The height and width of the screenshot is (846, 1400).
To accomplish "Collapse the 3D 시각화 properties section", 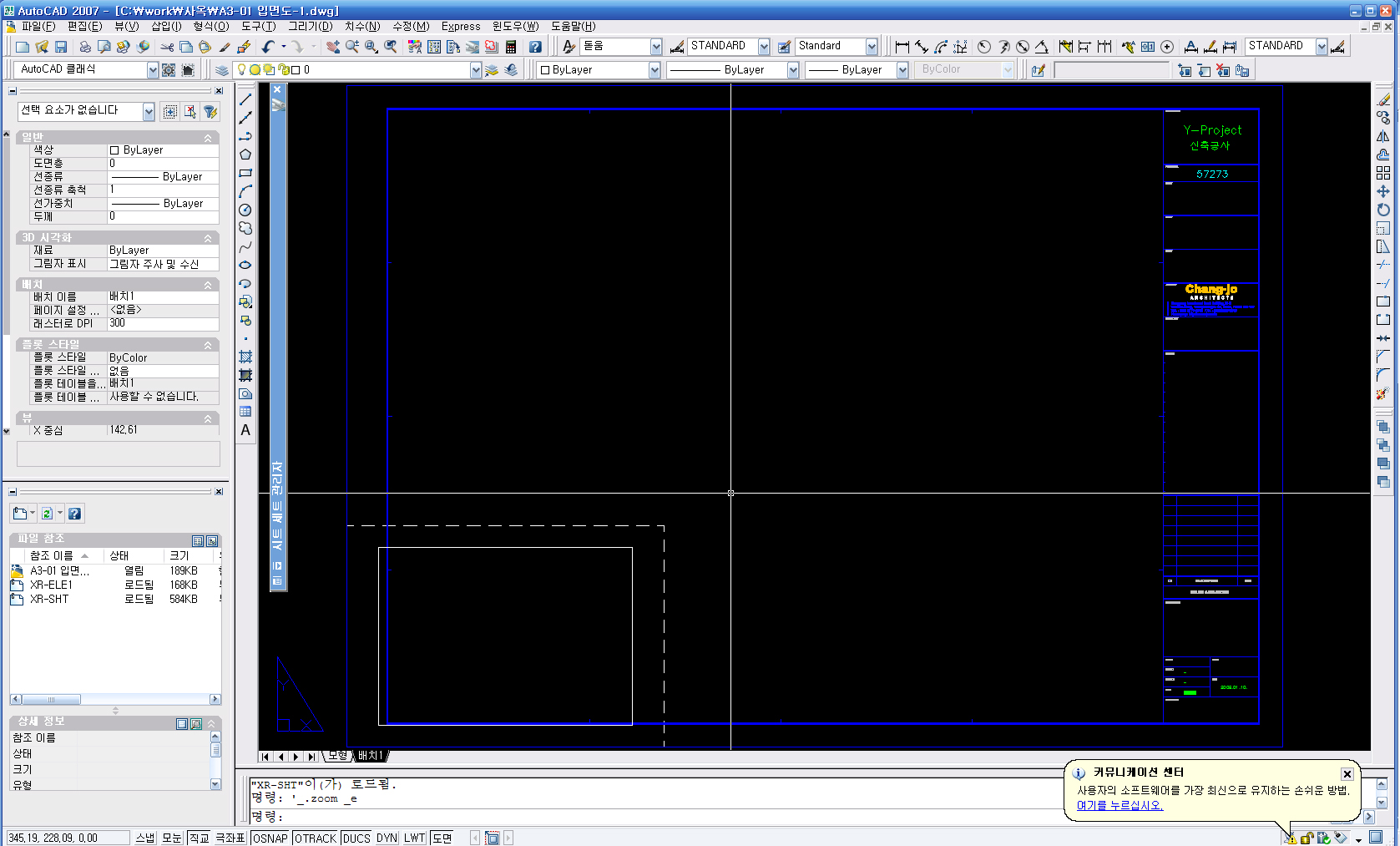I will (208, 238).
